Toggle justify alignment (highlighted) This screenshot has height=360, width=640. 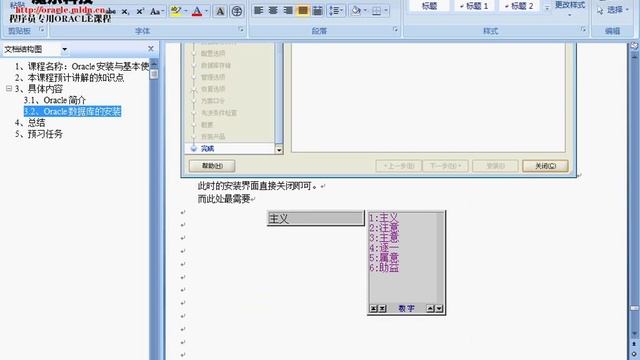[302, 11]
